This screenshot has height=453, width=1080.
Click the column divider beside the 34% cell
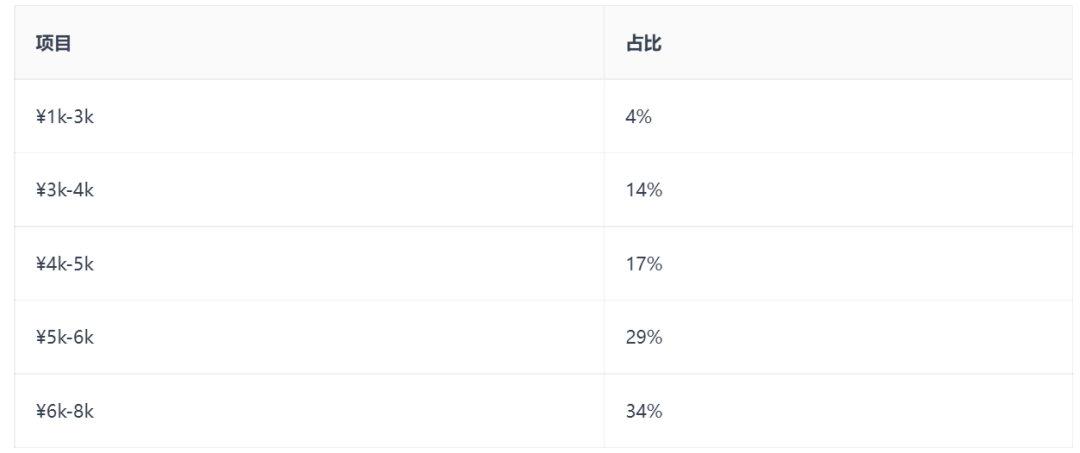point(604,411)
